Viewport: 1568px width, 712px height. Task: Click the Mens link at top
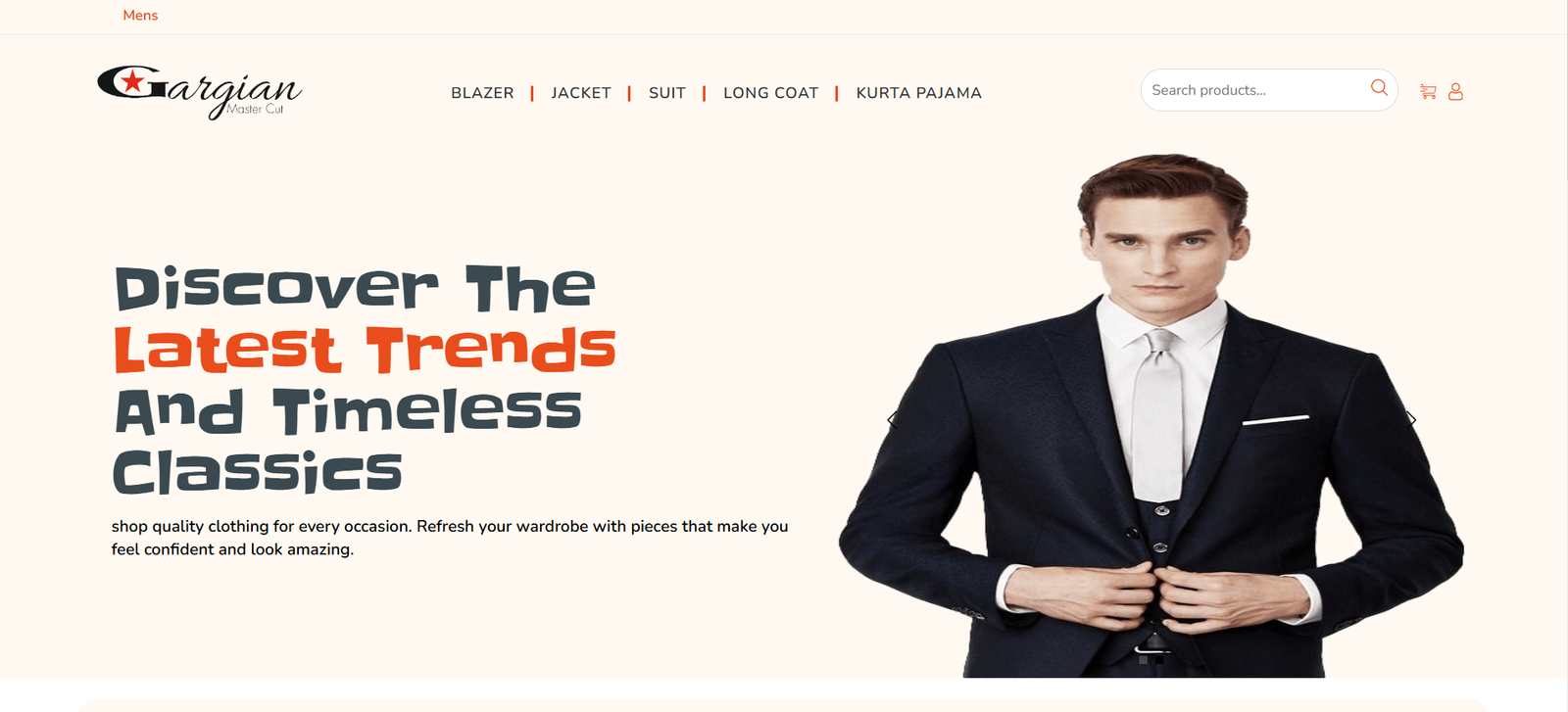tap(140, 15)
